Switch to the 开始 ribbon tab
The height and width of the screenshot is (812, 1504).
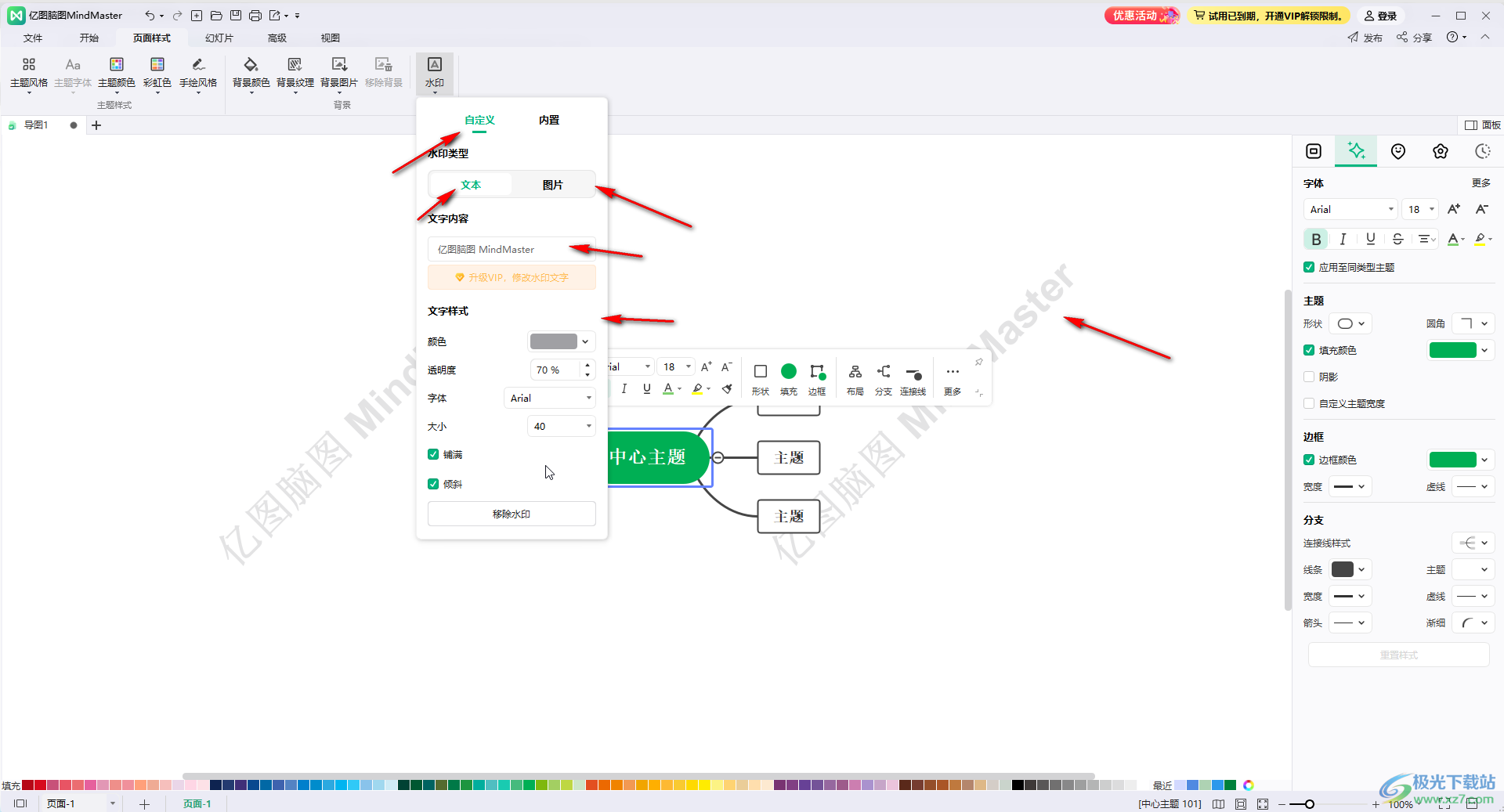click(x=89, y=38)
